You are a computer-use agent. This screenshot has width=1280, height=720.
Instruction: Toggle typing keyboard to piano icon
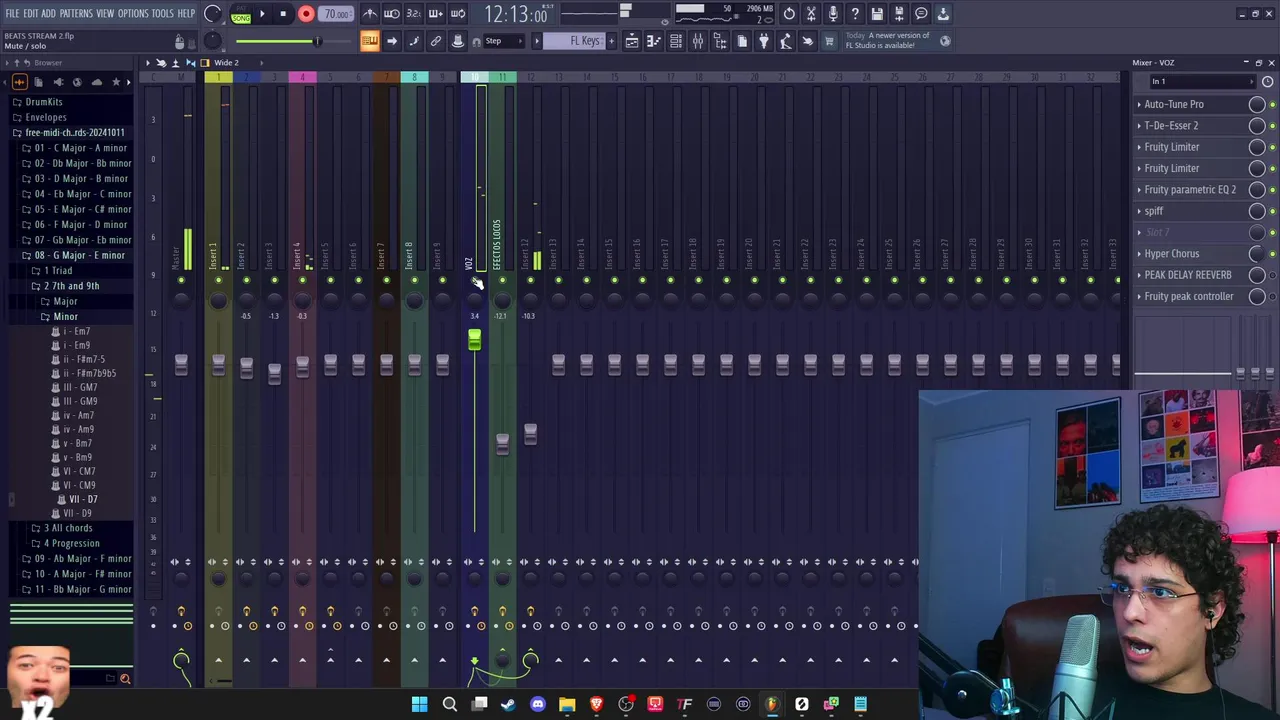coord(370,41)
